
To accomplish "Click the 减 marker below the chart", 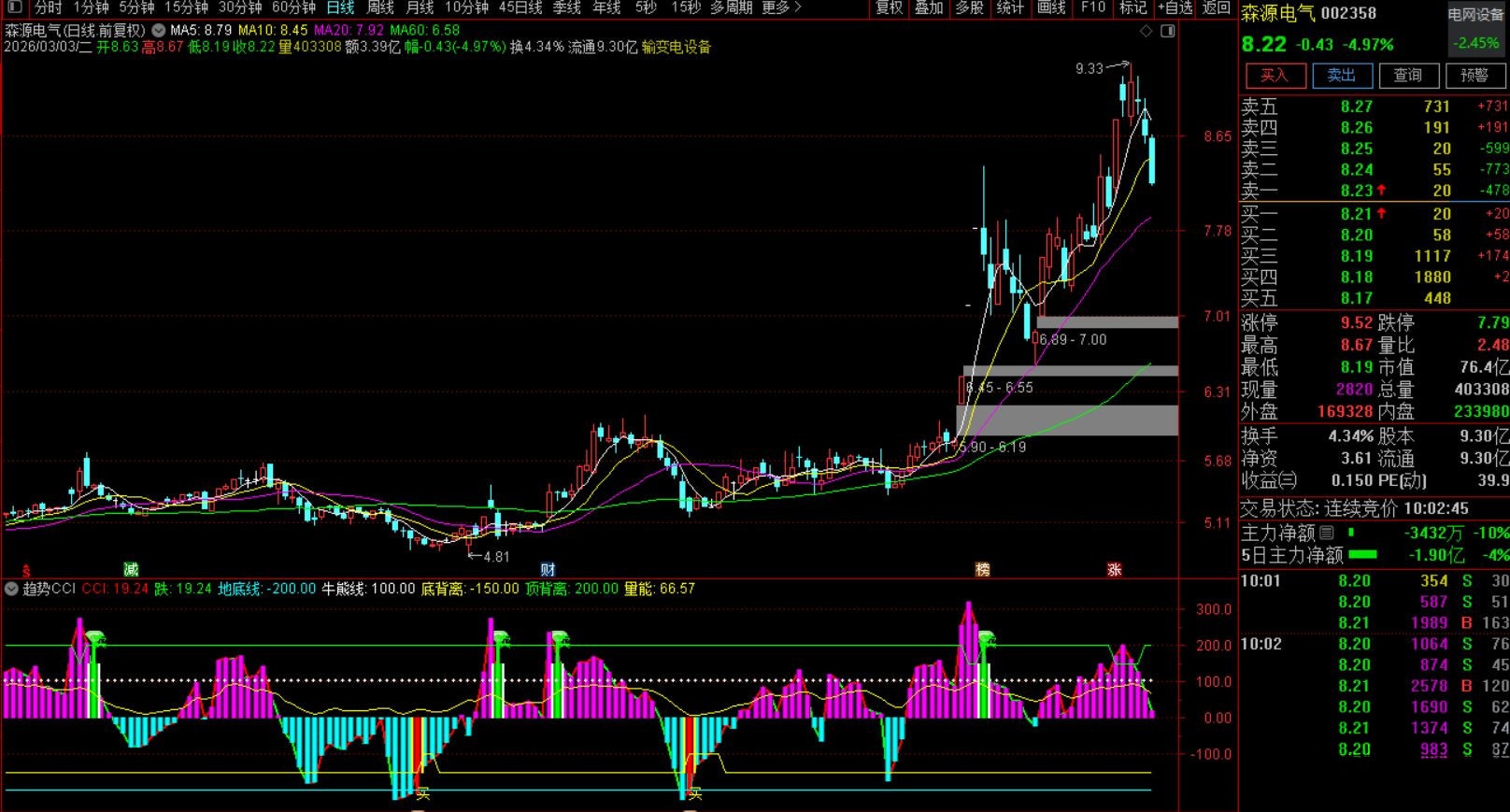I will 131,569.
